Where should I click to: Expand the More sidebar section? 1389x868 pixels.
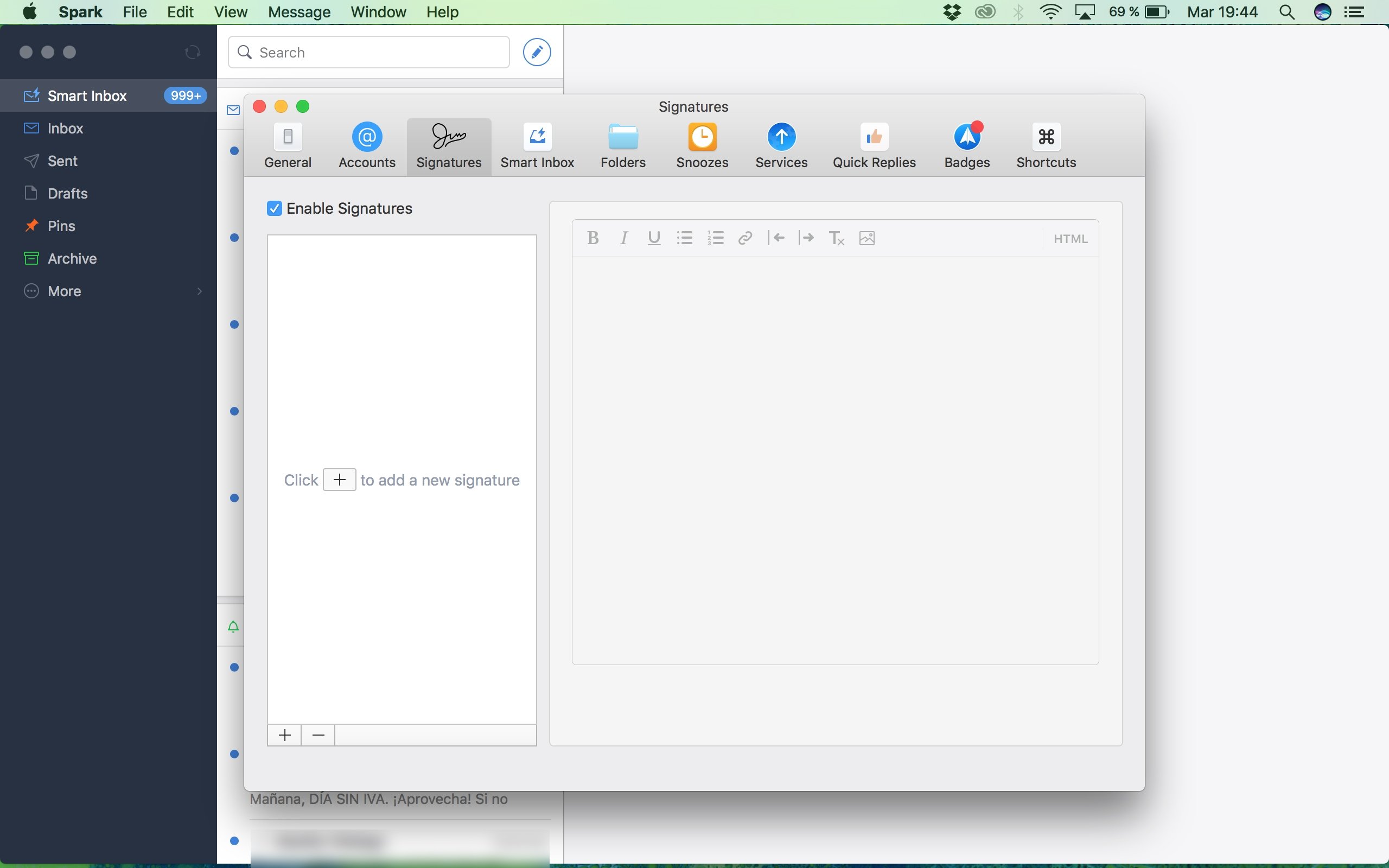point(200,291)
